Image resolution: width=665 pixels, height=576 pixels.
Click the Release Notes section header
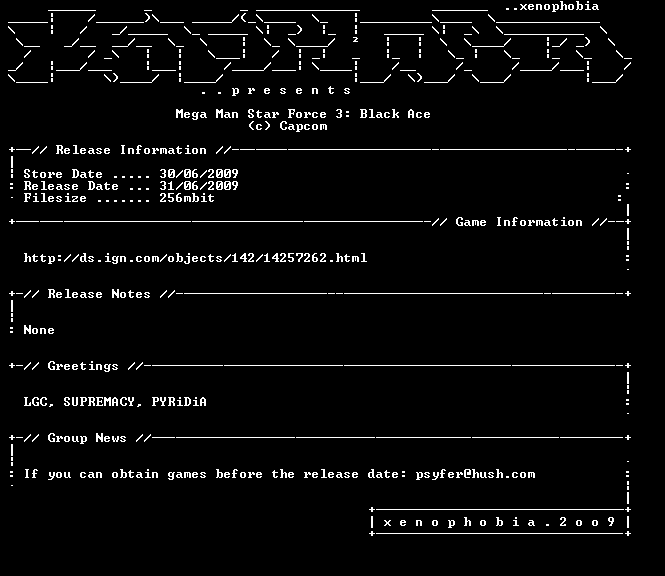point(99,294)
